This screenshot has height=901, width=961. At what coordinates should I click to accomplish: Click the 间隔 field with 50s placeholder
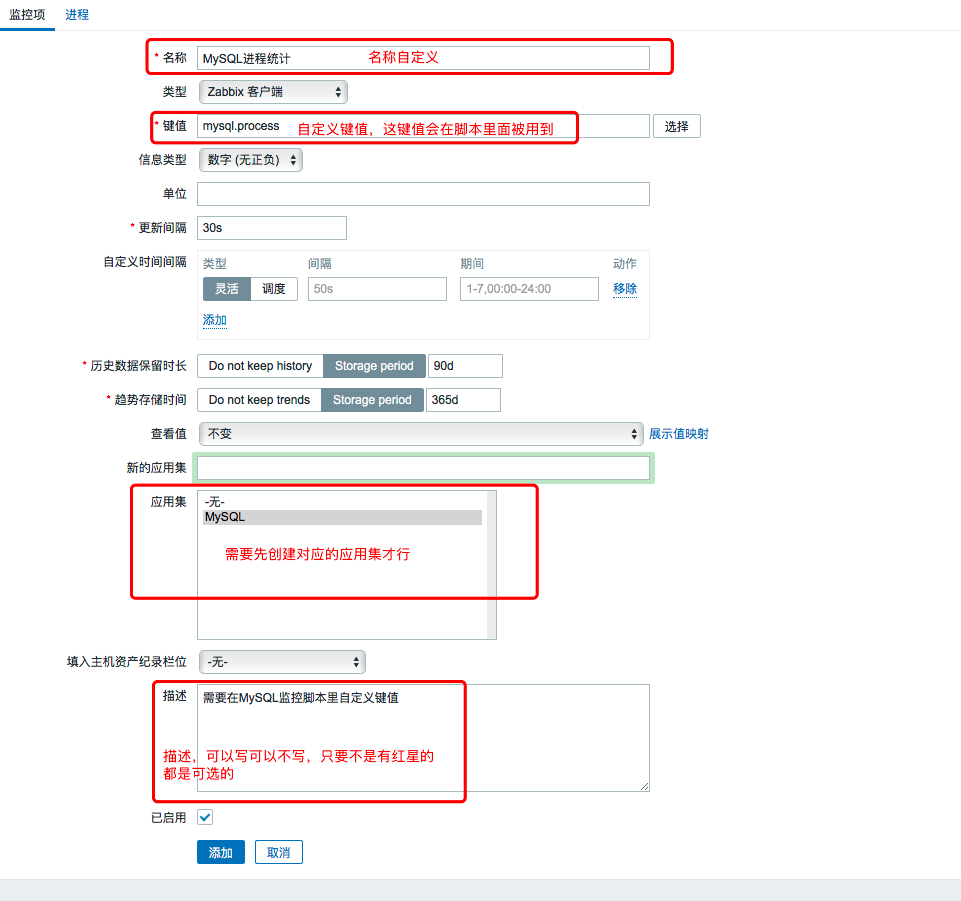point(377,289)
